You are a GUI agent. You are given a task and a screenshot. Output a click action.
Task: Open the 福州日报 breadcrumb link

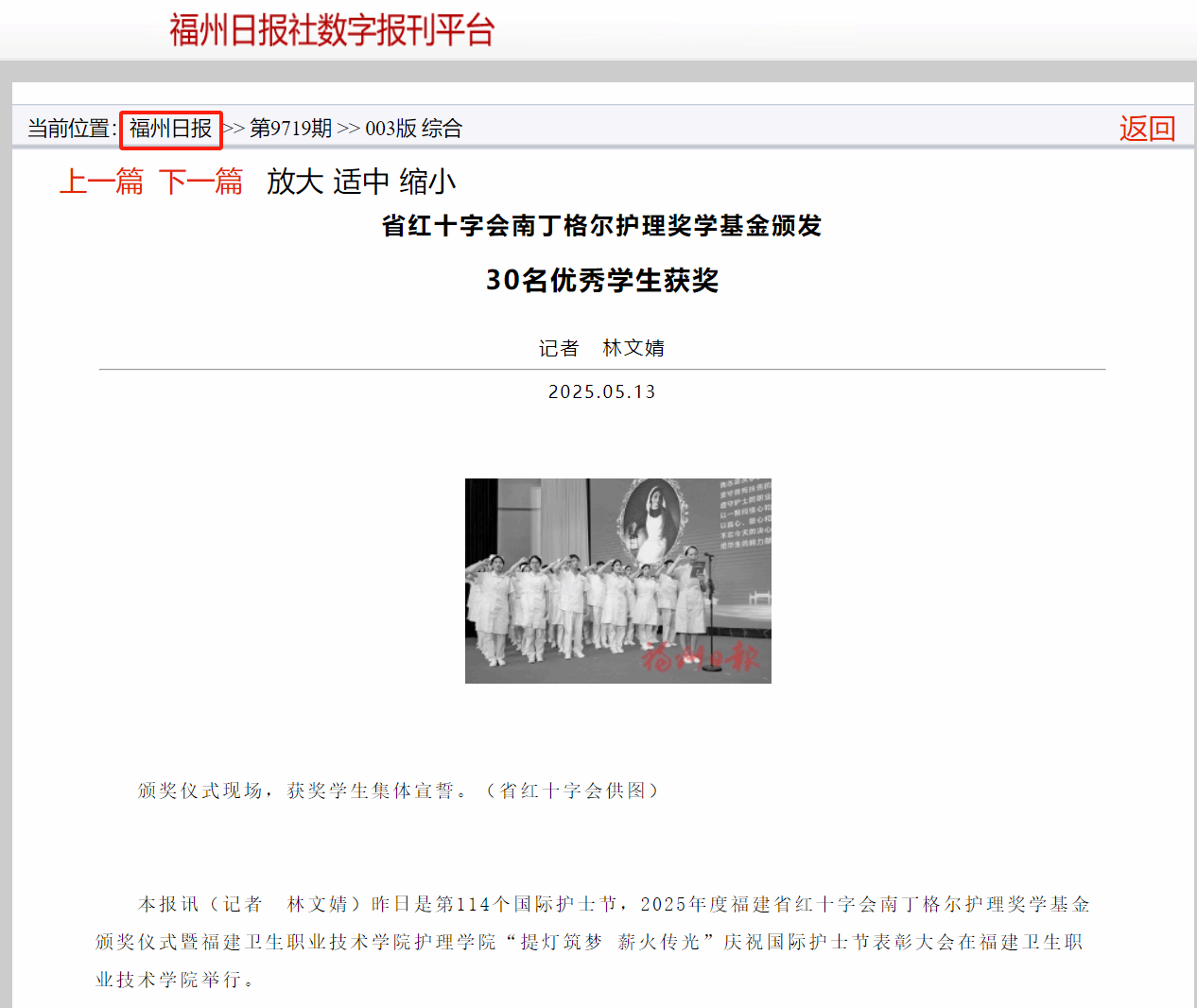click(x=171, y=129)
